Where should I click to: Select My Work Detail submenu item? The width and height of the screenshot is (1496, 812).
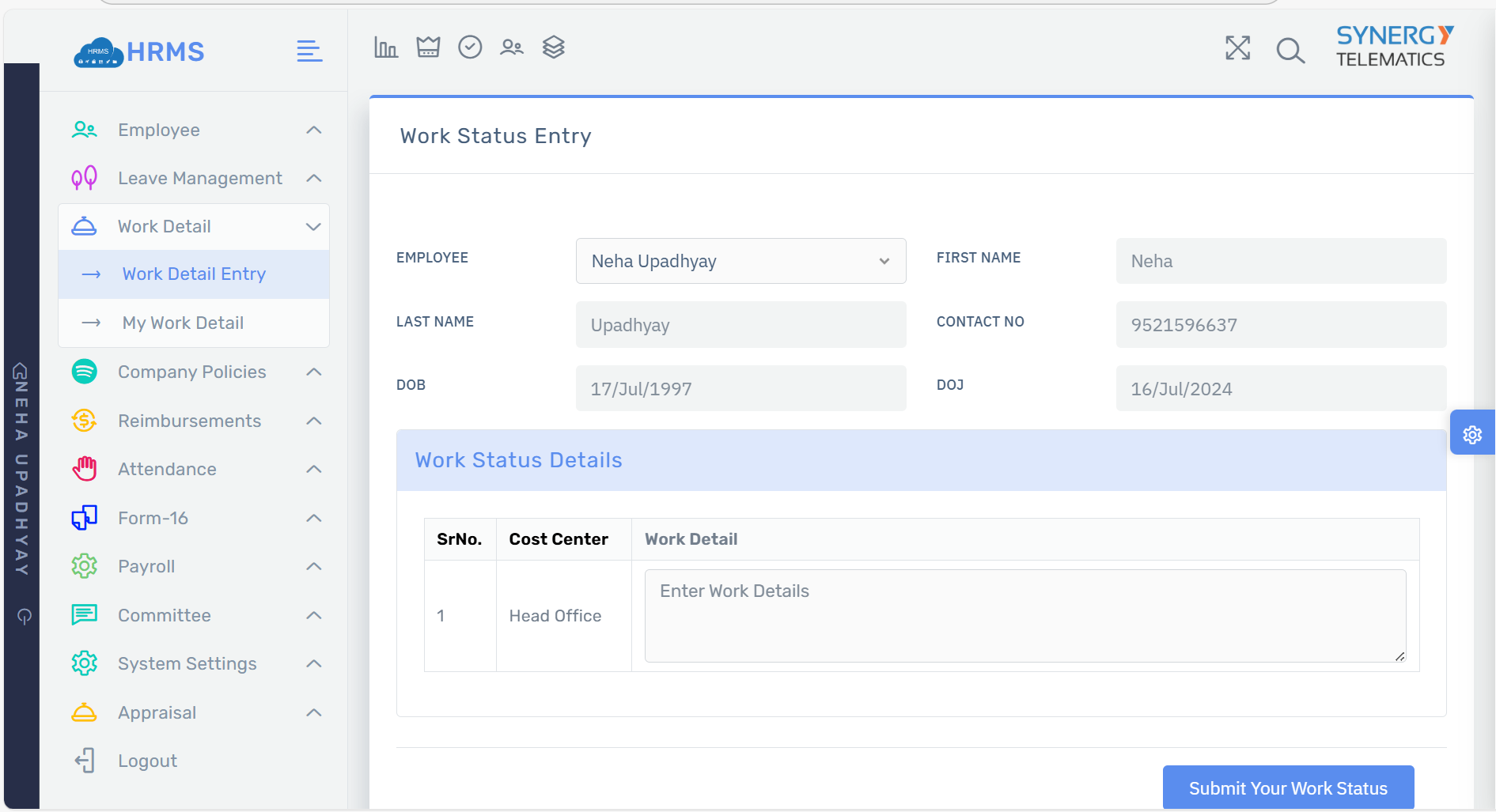pos(183,323)
